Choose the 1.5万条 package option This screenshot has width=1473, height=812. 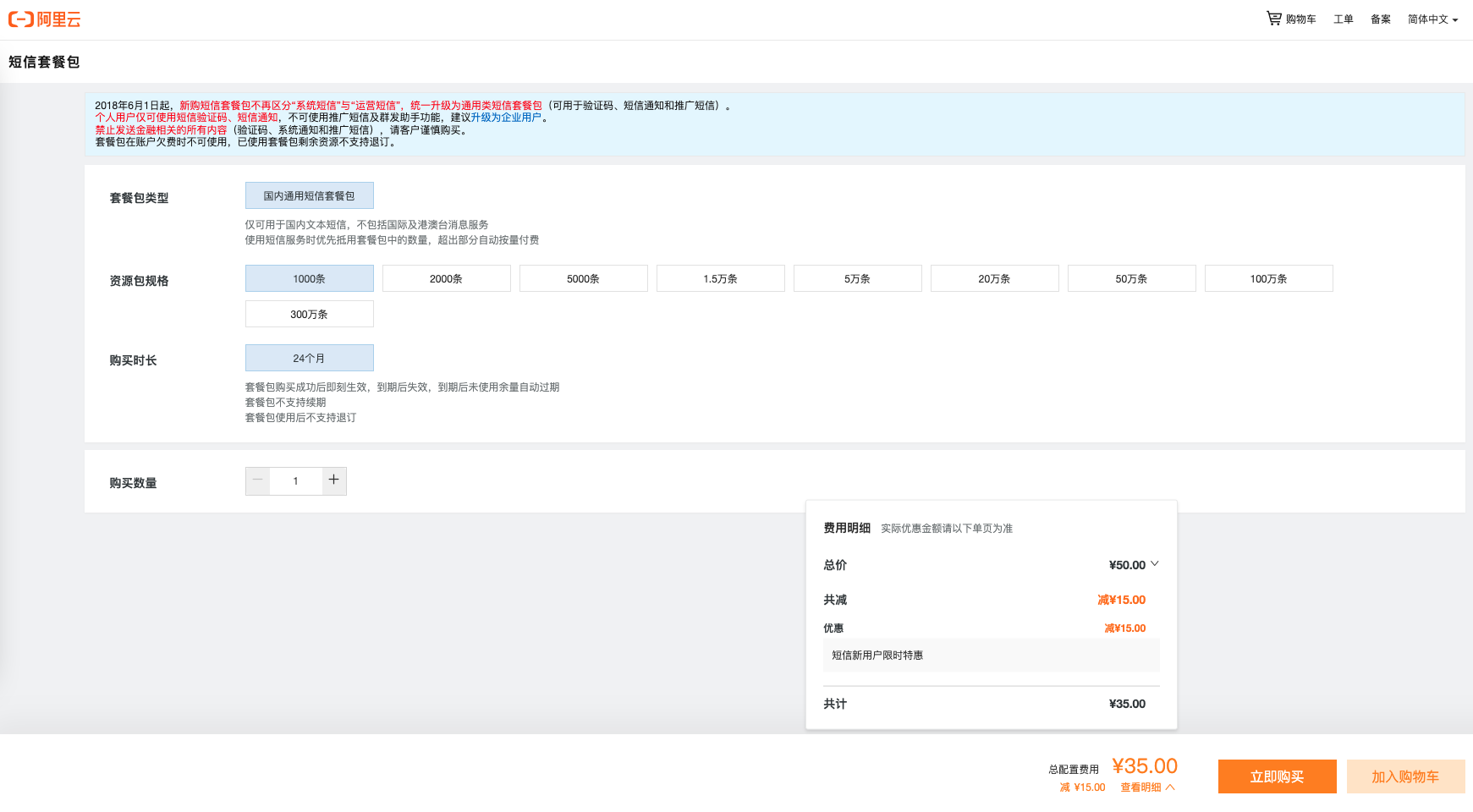click(721, 278)
